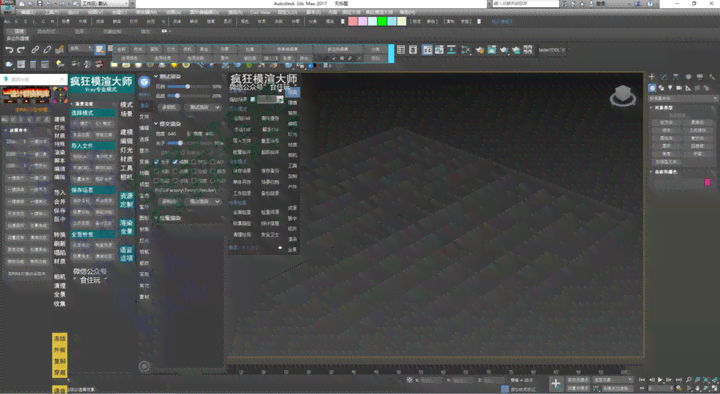This screenshot has width=720, height=394.
Task: Click the ViewCube in the viewport
Action: (x=623, y=96)
